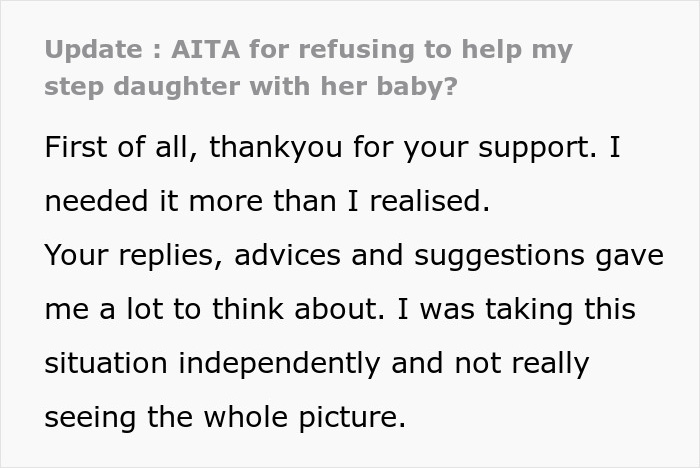Click the word 'realised.' in the body text
This screenshot has height=468, width=700.
(x=430, y=201)
